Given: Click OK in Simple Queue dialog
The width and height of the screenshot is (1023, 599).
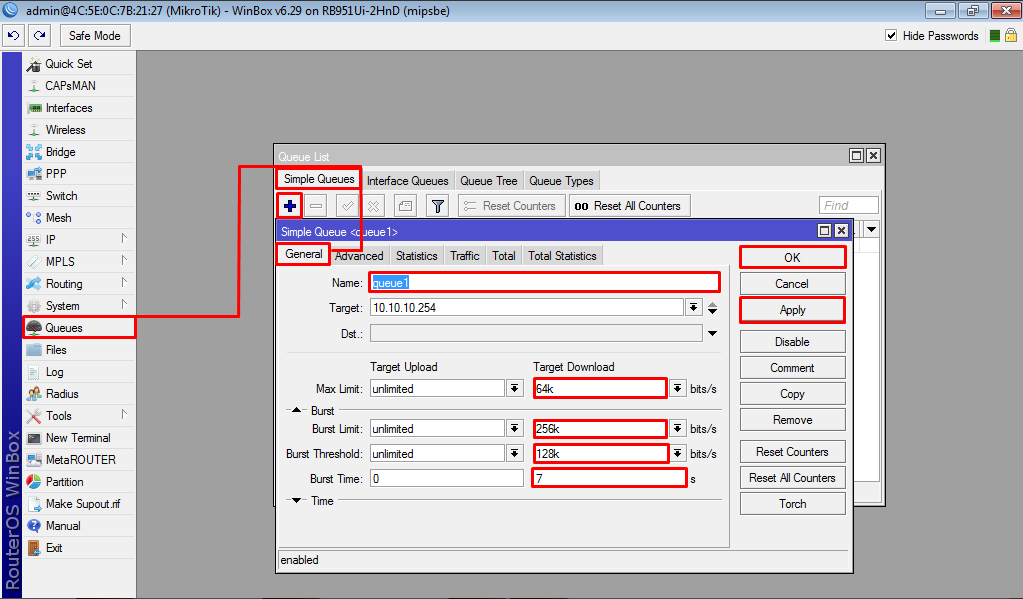Looking at the screenshot, I should pos(792,258).
